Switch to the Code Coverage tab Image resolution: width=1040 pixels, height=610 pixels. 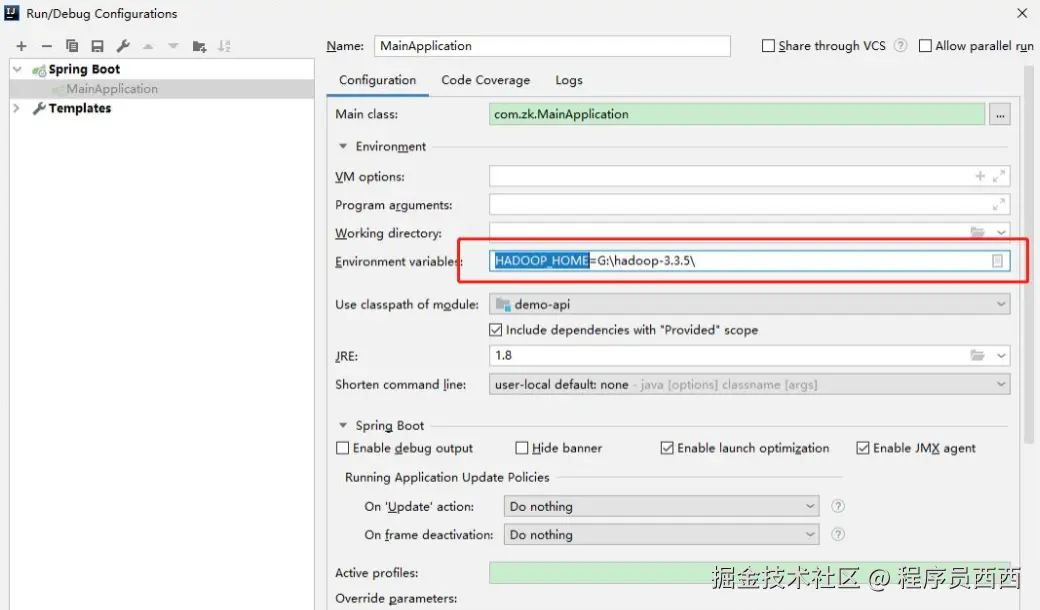486,80
